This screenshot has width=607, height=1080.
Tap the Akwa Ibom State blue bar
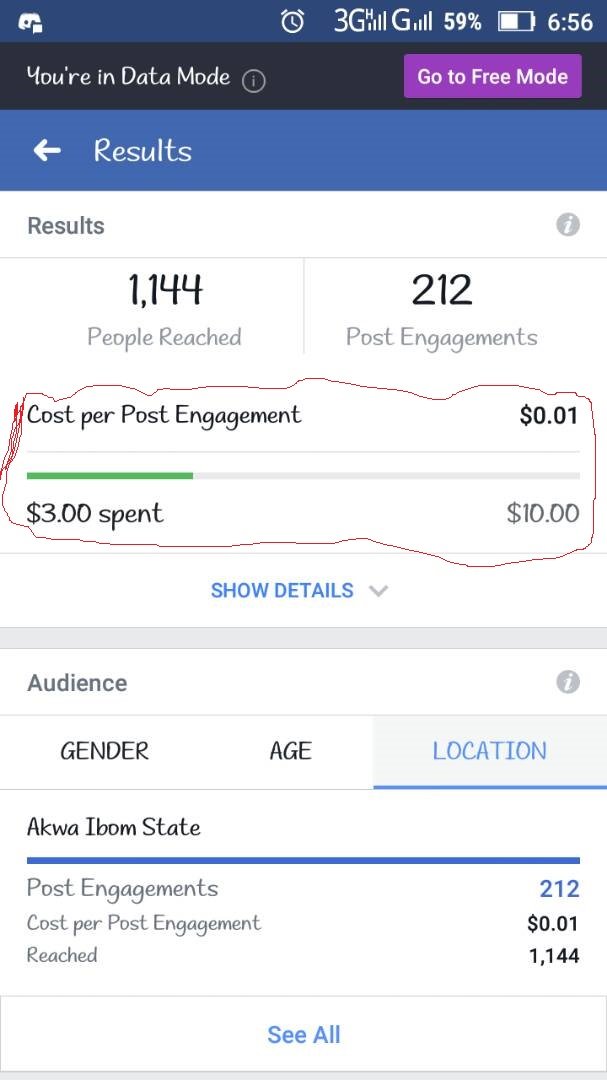click(303, 859)
